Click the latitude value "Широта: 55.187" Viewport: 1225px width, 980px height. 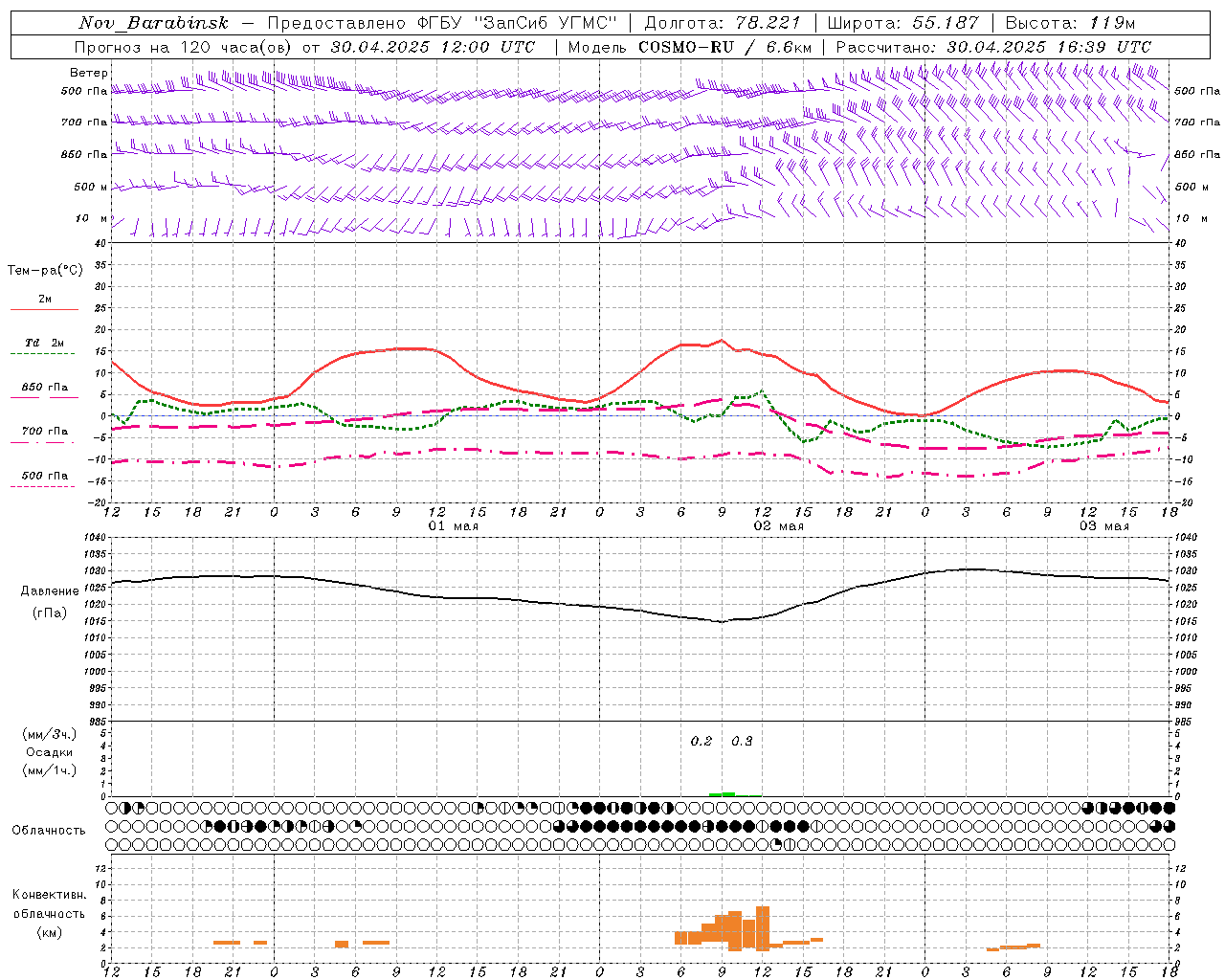click(x=903, y=23)
